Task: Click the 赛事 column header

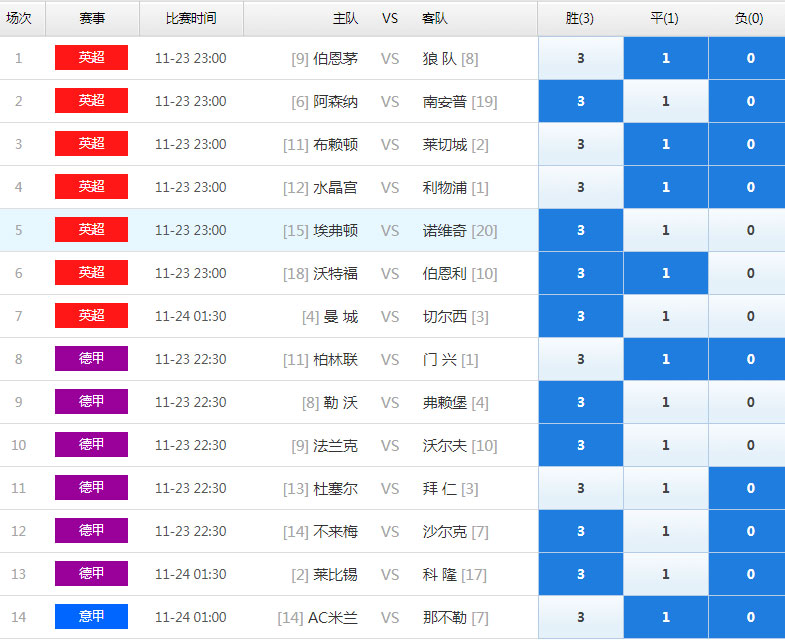Action: [x=92, y=19]
